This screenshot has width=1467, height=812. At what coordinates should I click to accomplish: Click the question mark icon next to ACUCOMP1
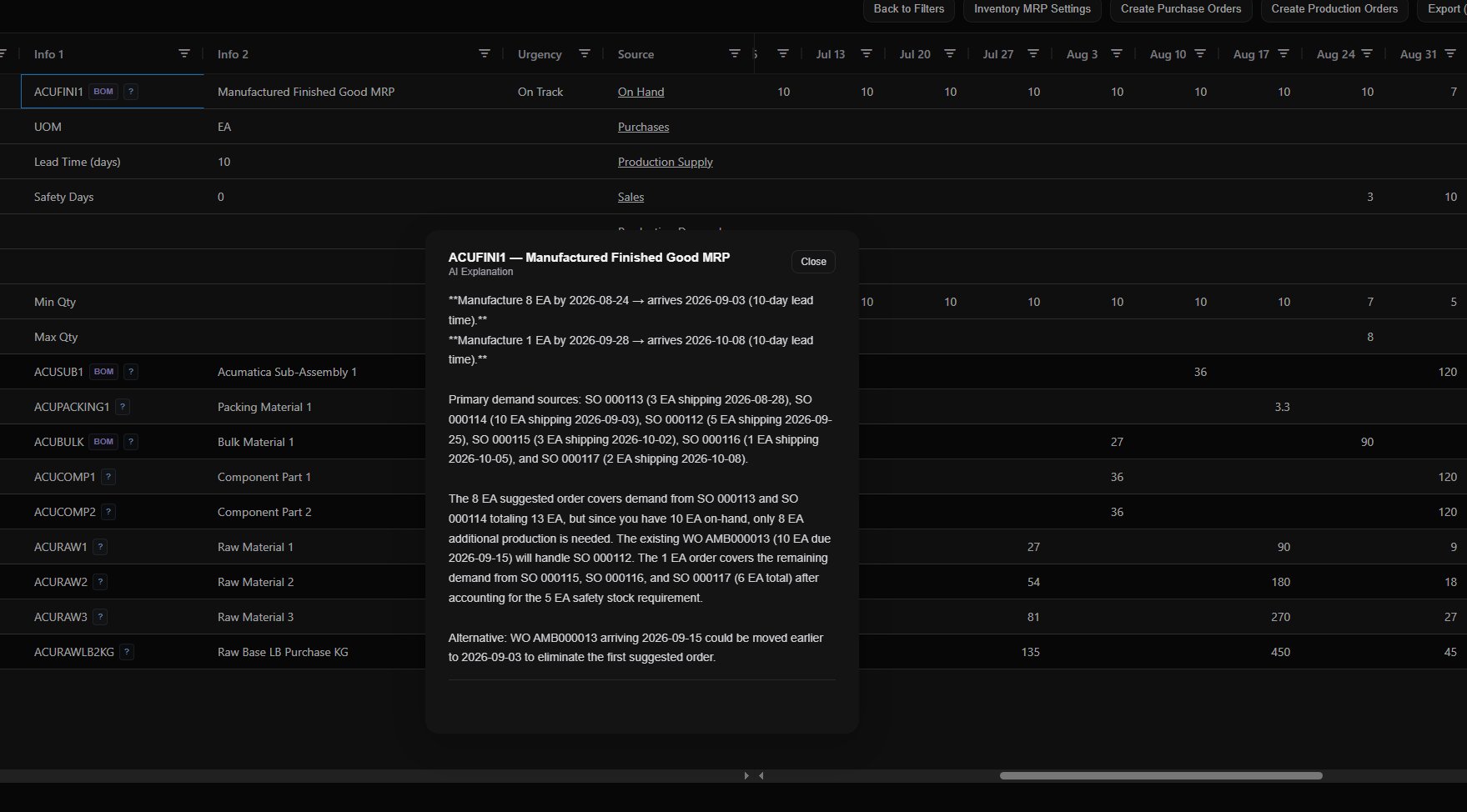point(108,477)
